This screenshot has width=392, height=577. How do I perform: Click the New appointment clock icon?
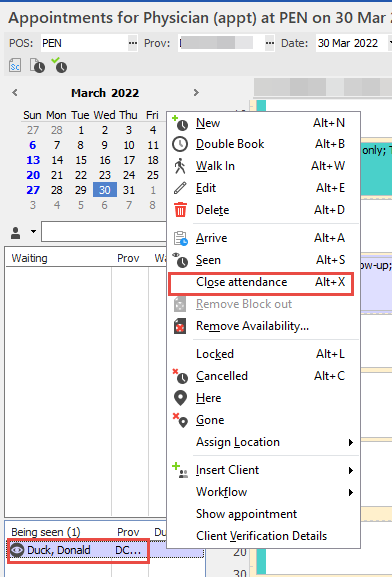tap(180, 123)
